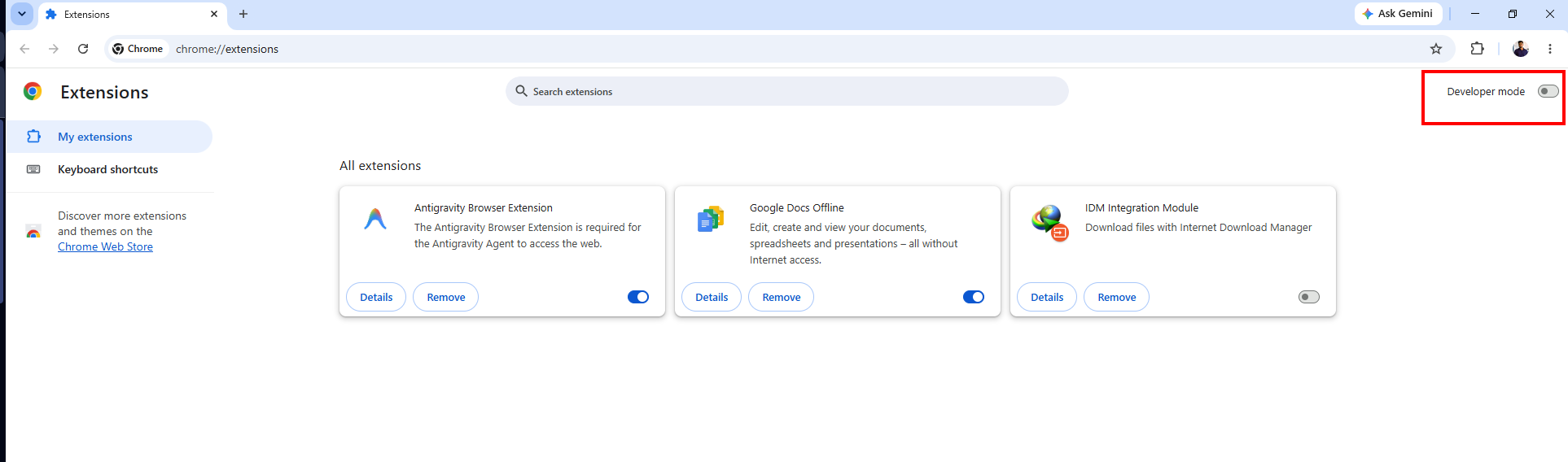
Task: Open the profile avatar menu
Action: click(x=1520, y=49)
